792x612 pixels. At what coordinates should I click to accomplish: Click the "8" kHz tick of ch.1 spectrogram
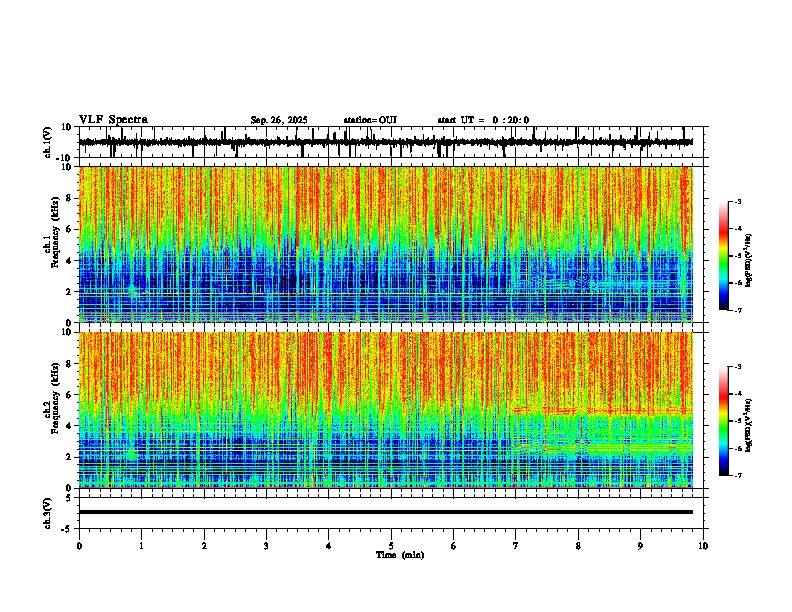[69, 198]
